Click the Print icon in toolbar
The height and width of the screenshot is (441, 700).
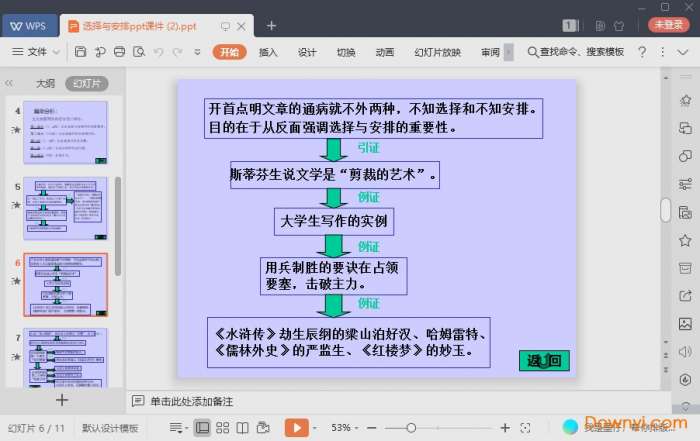[x=120, y=52]
